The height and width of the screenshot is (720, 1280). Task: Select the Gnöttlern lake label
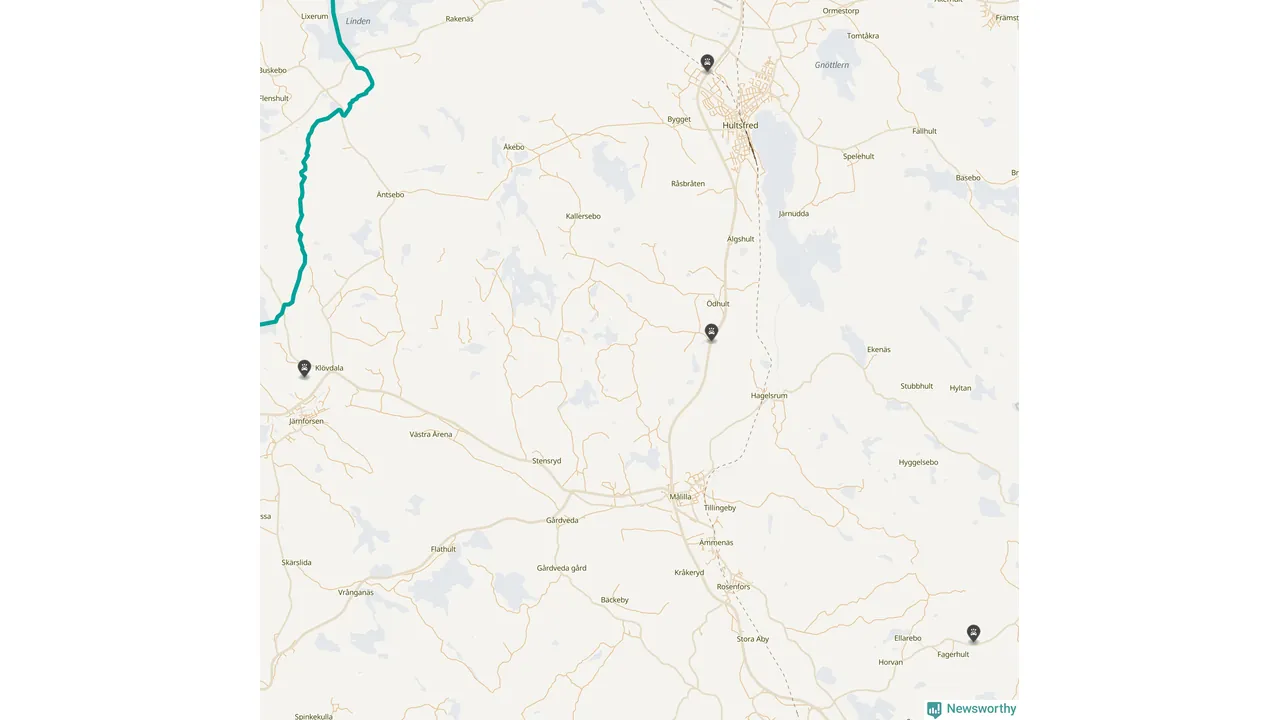pyautogui.click(x=832, y=65)
